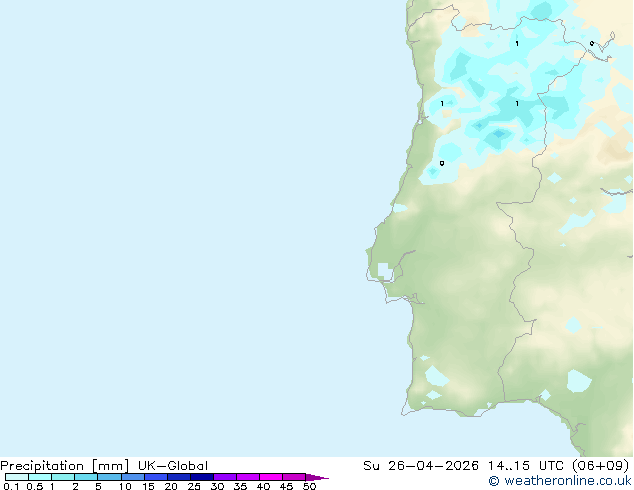Image resolution: width=634 pixels, height=490 pixels.
Task: Click the '14..15 UTC' time label
Action: pos(526,466)
